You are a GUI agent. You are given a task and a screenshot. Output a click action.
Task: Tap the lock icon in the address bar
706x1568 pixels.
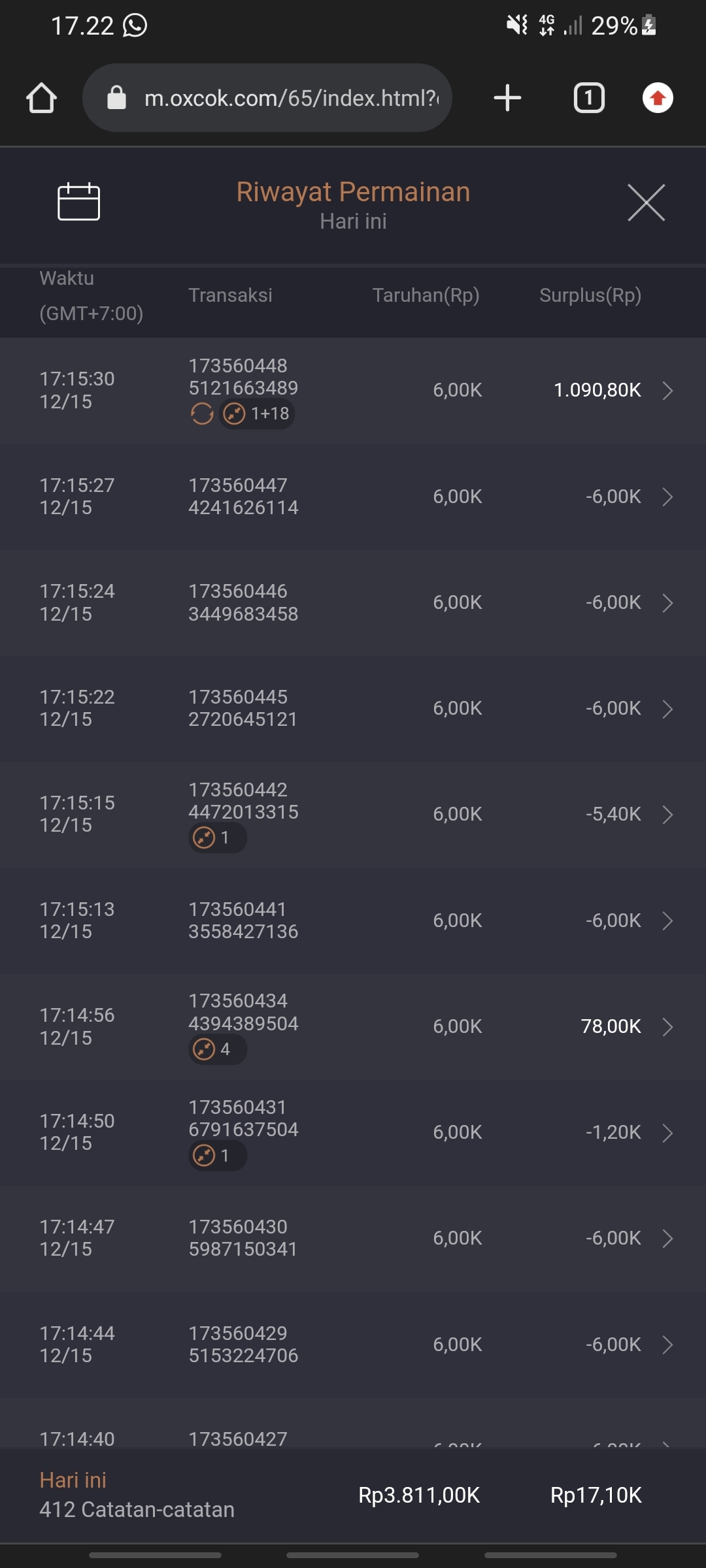116,98
